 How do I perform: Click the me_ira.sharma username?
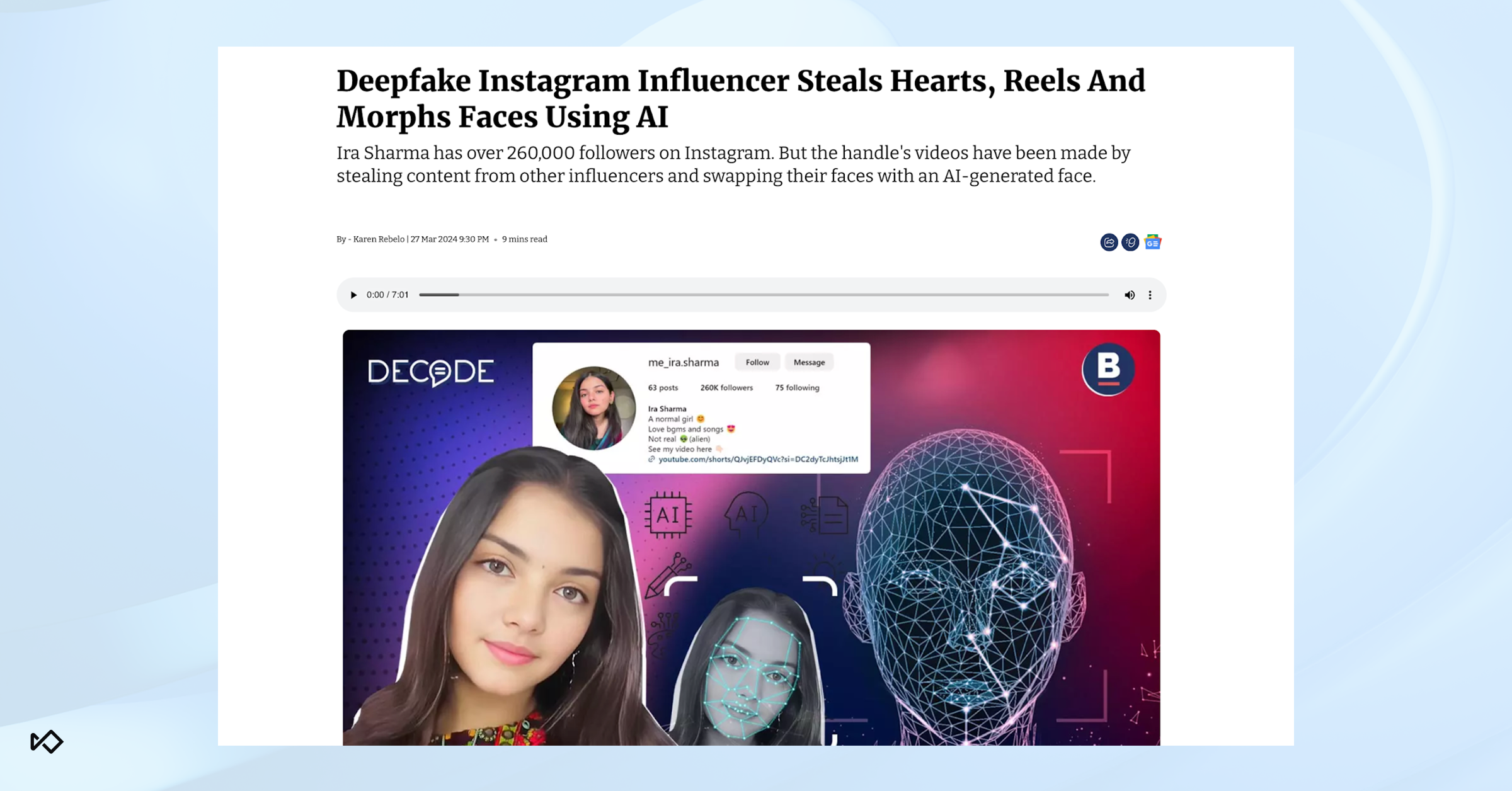[683, 362]
